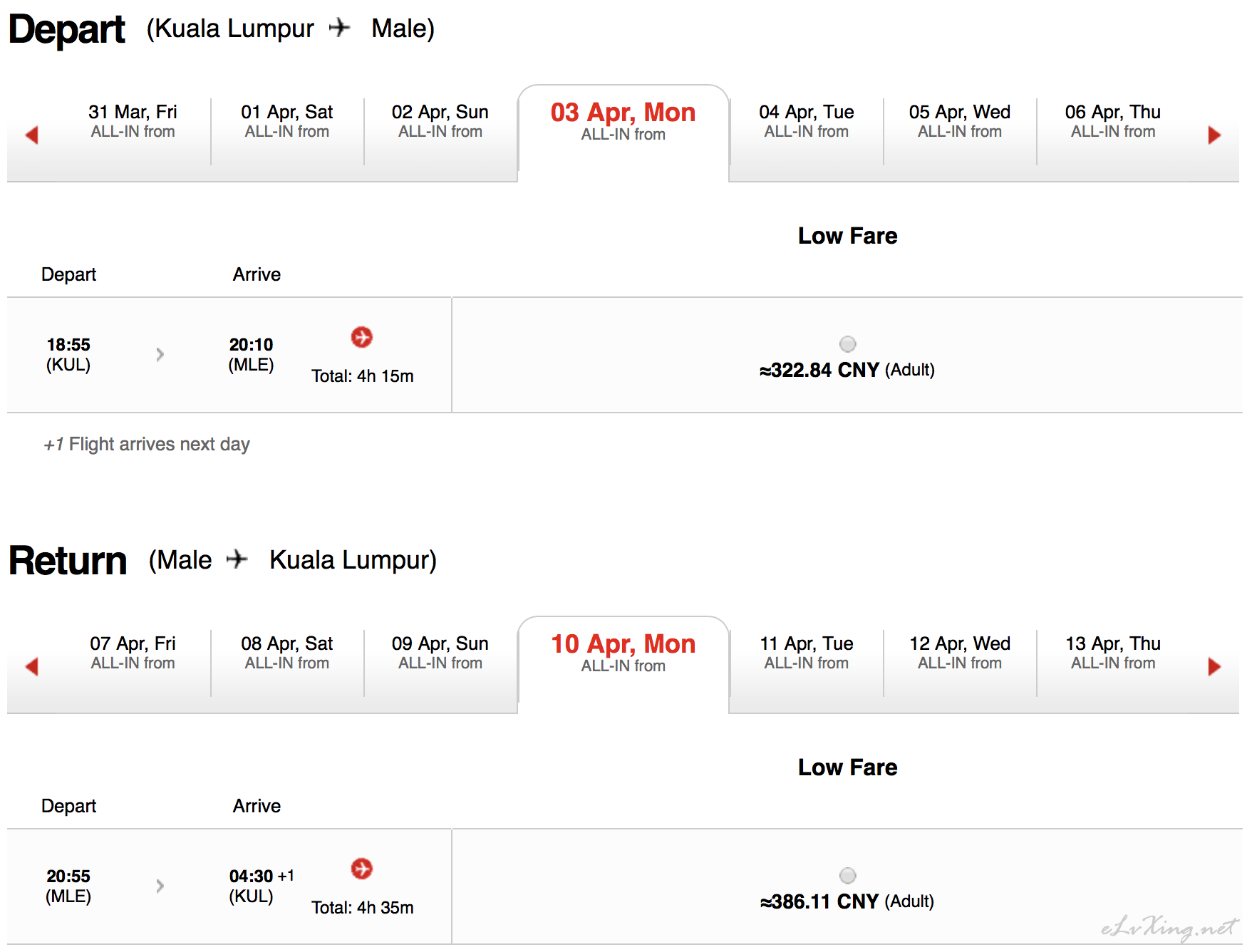Select 07 Apr, Fri return date tab
1247x952 pixels.
(x=133, y=653)
